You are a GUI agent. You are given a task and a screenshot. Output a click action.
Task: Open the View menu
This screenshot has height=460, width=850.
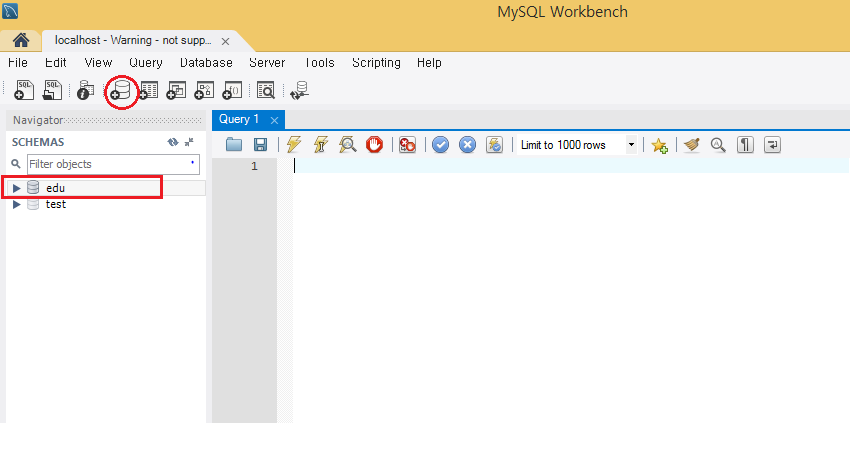(x=98, y=63)
